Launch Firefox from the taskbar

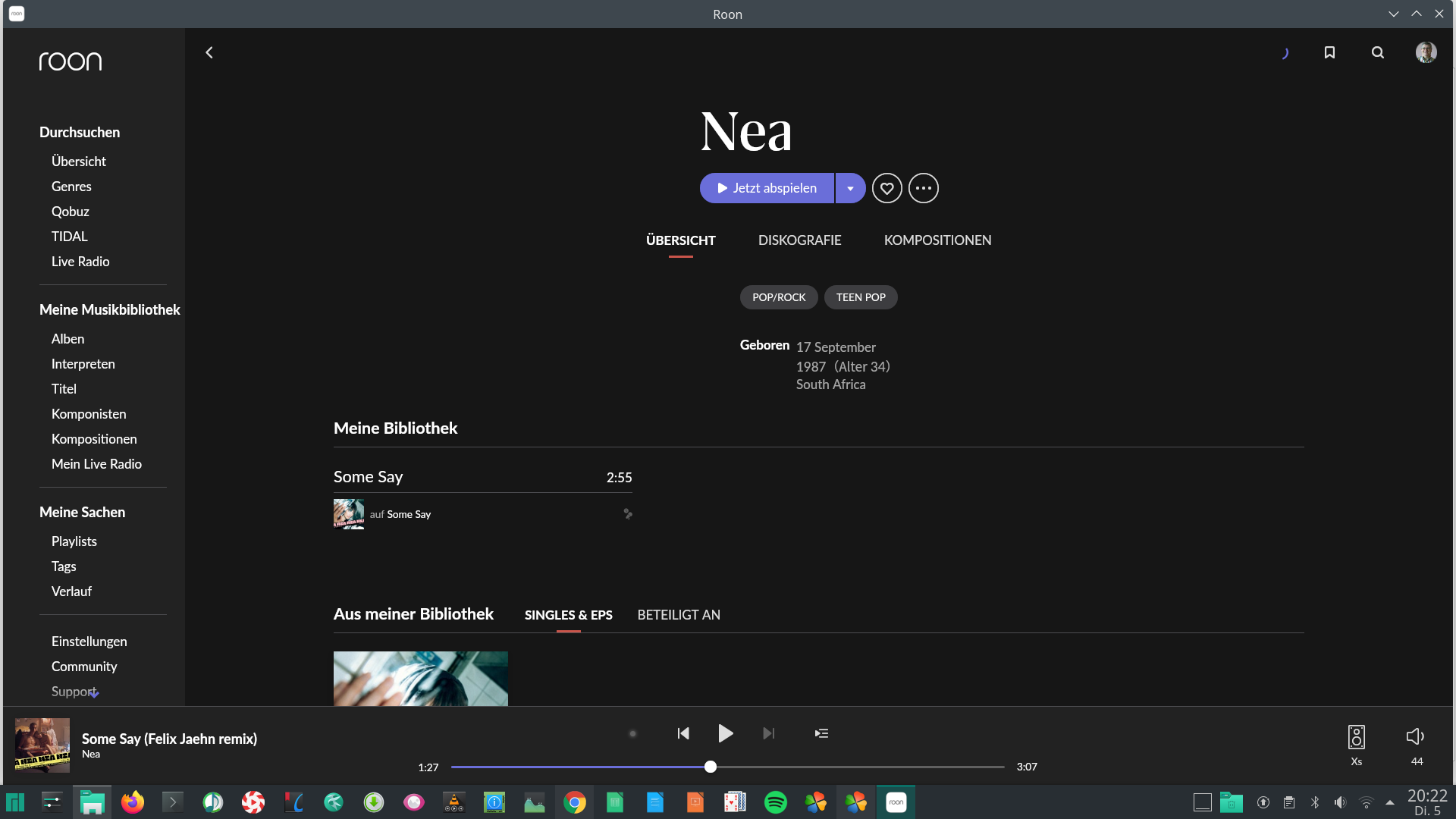pos(133,802)
